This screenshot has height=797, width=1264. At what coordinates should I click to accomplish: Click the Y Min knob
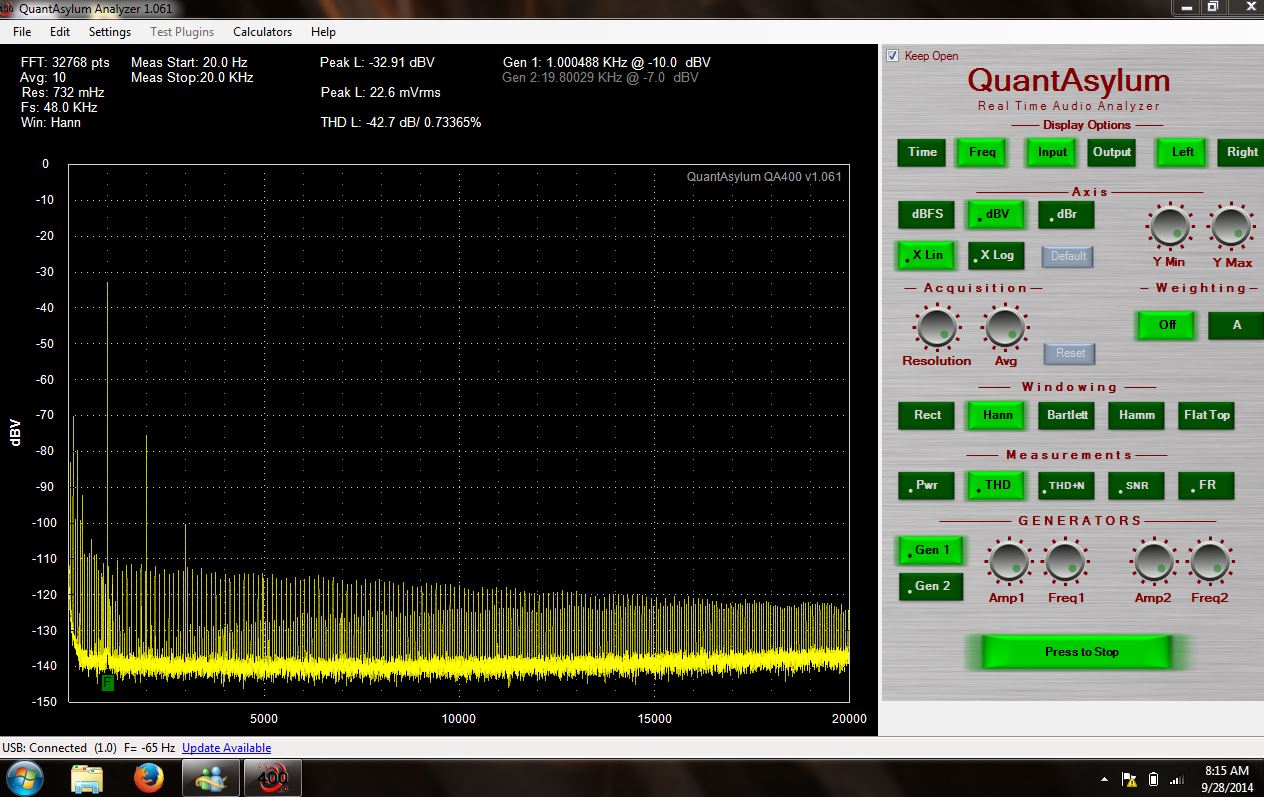pos(1168,228)
